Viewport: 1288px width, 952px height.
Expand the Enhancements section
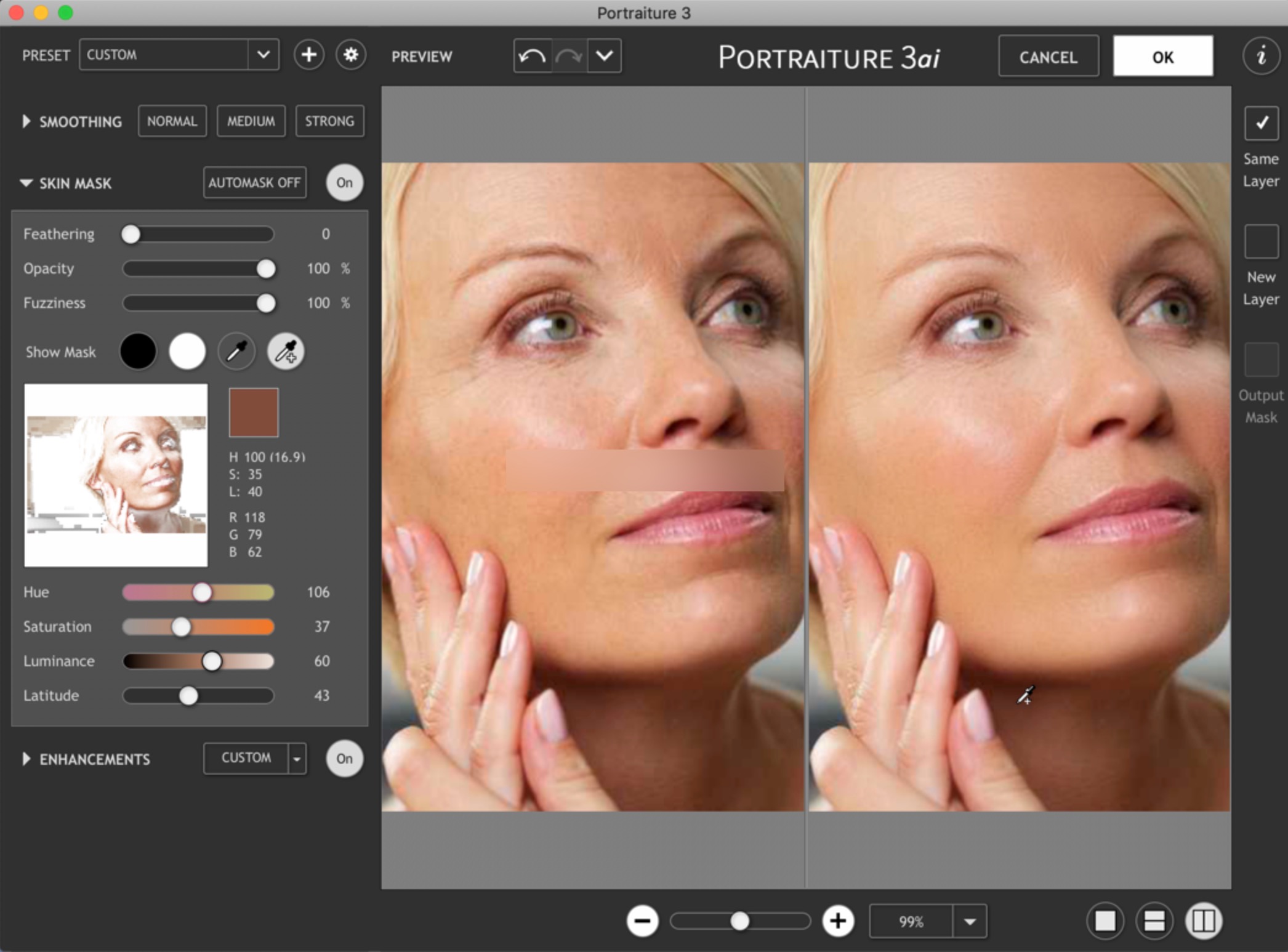point(26,759)
